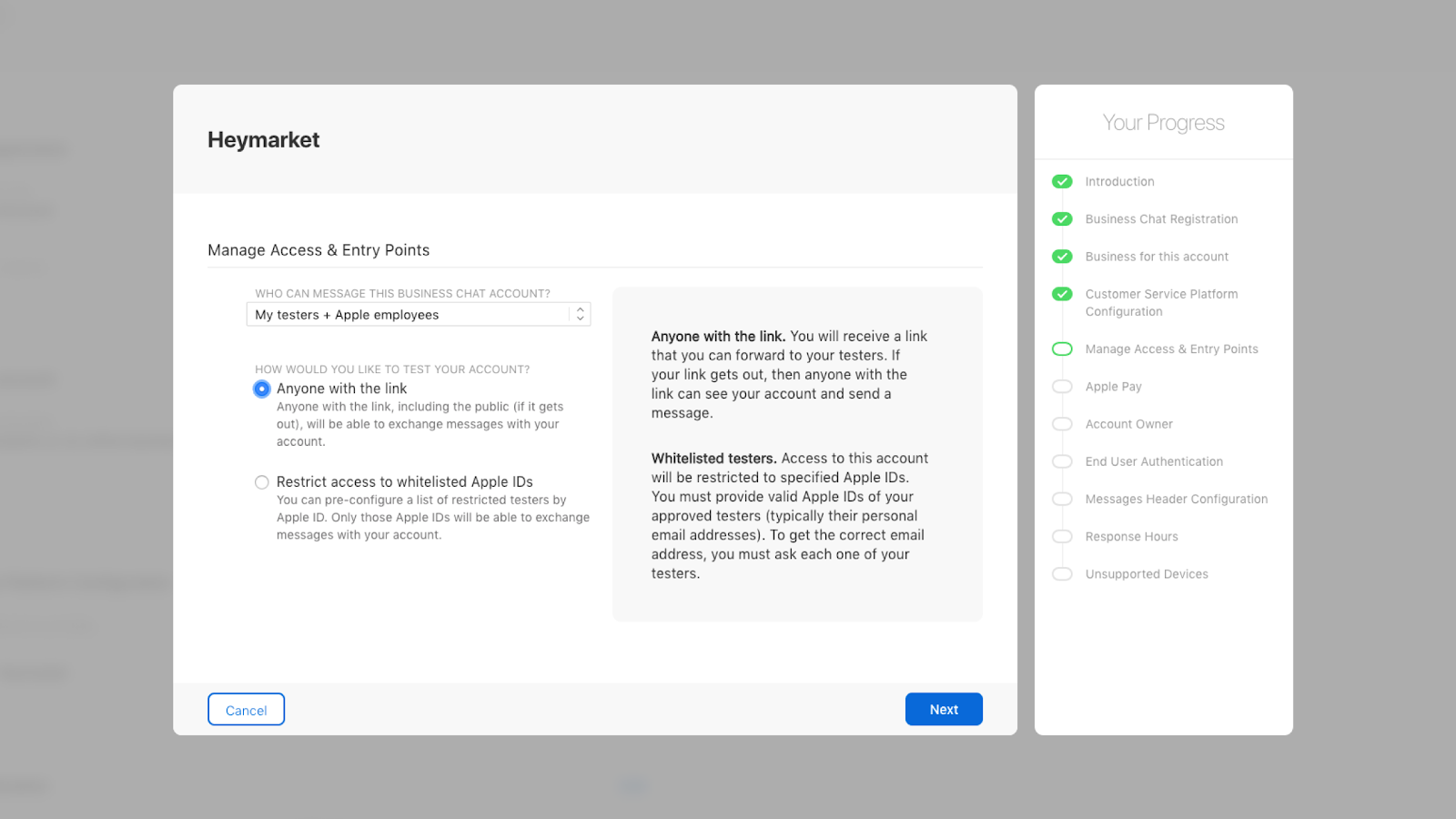Open the Business Chat Registration step

coord(1161,219)
